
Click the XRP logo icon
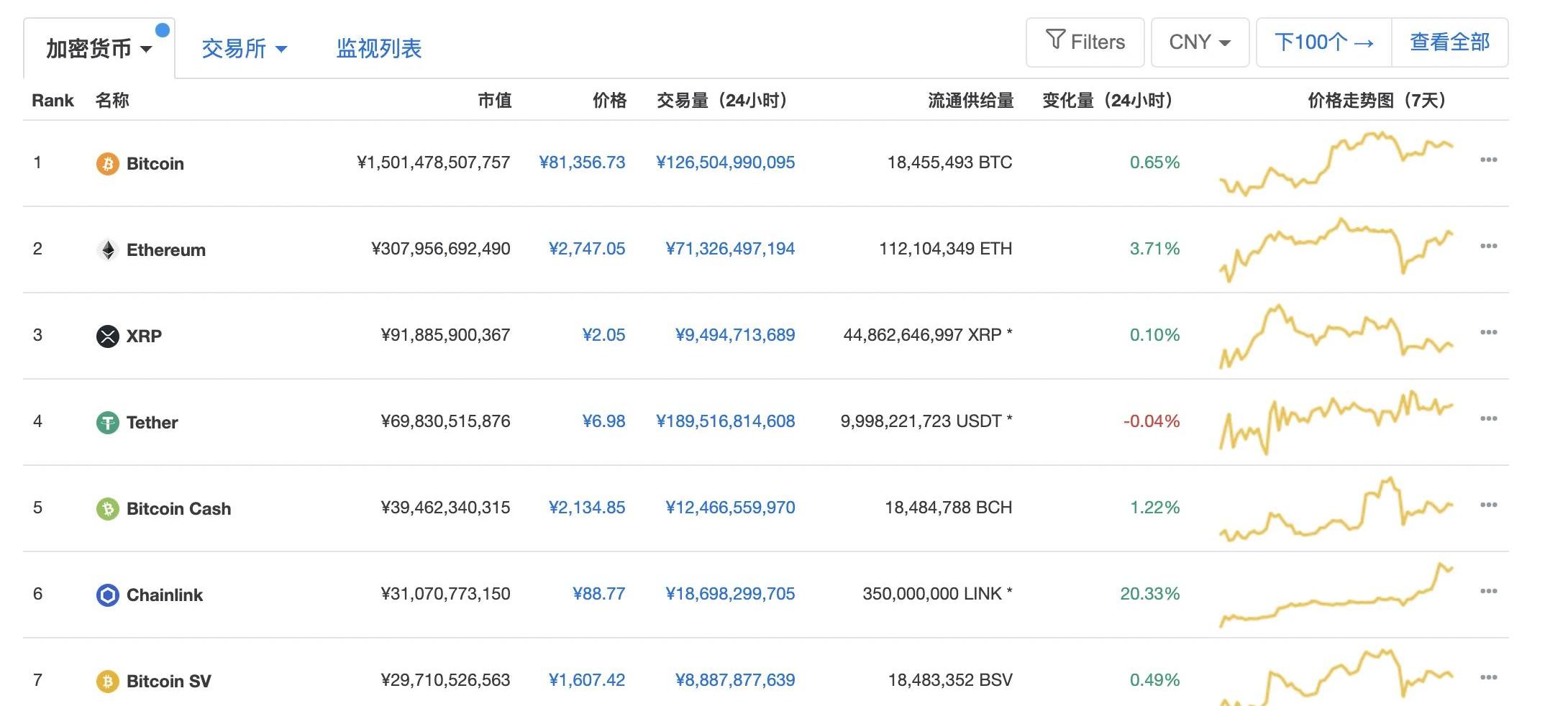pos(107,336)
